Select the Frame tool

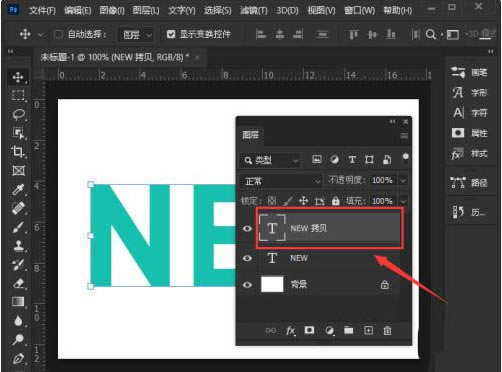coord(18,171)
